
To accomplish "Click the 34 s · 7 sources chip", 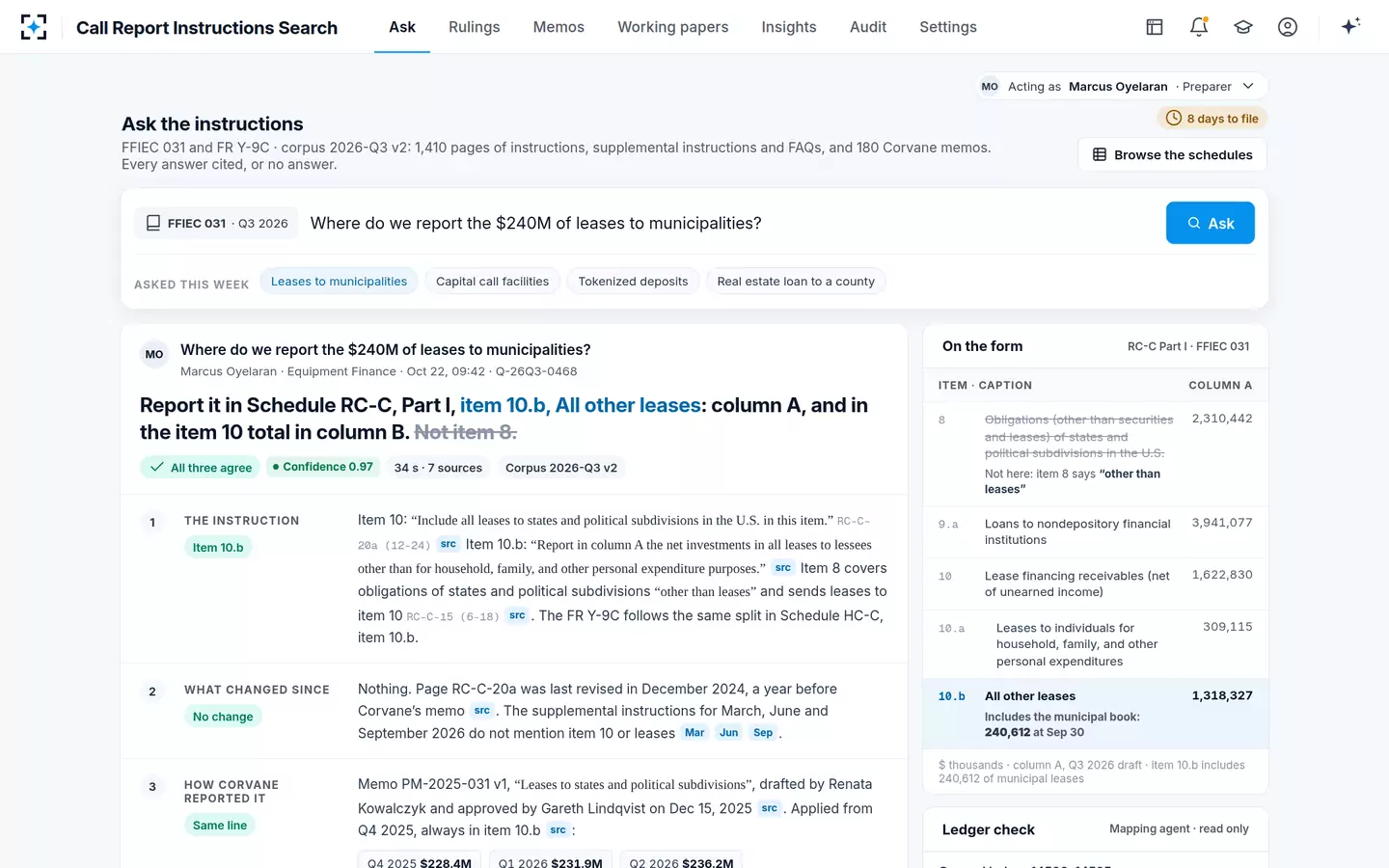I will 438,467.
